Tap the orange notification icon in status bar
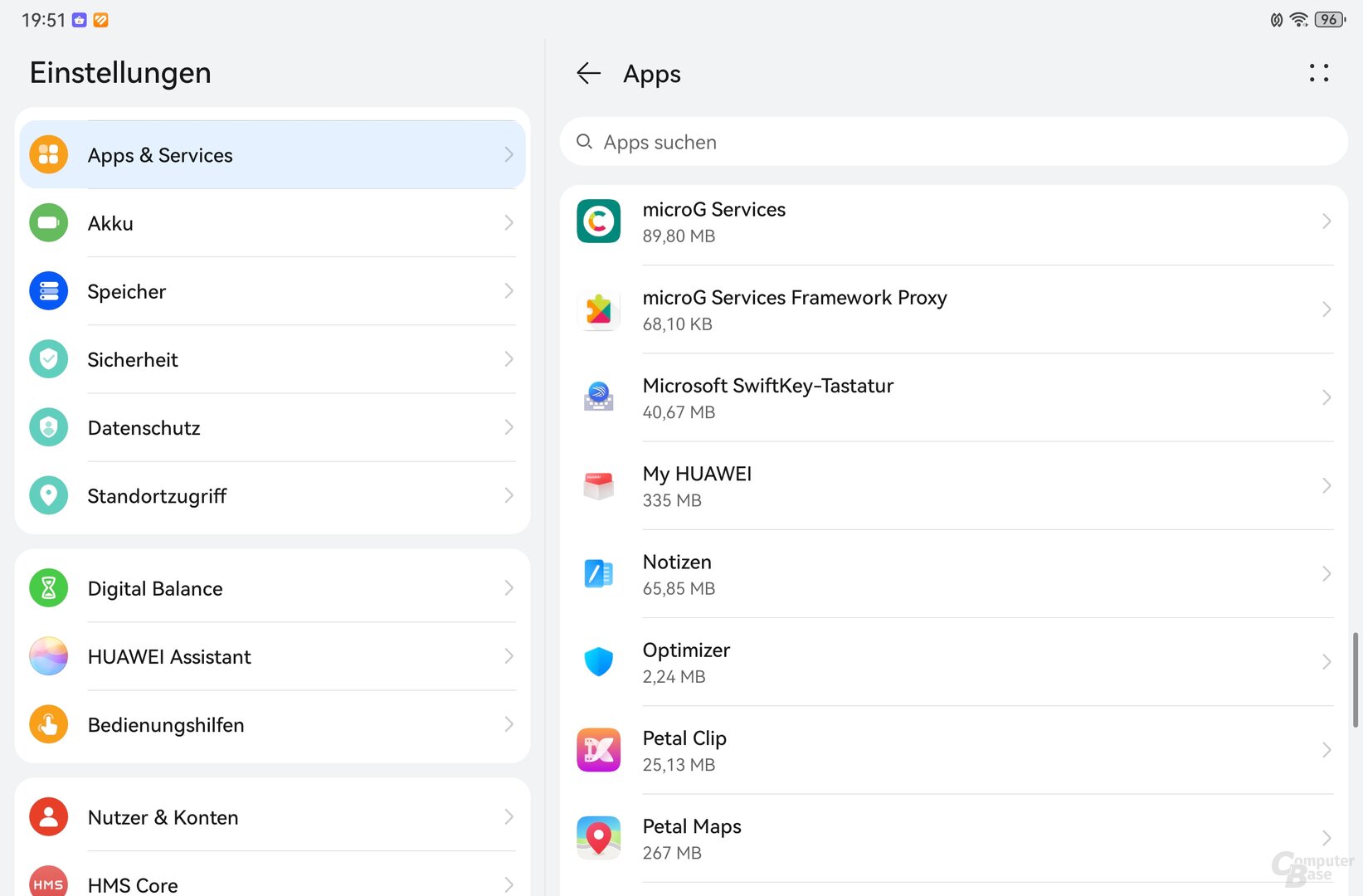This screenshot has height=896, width=1363. click(x=100, y=20)
